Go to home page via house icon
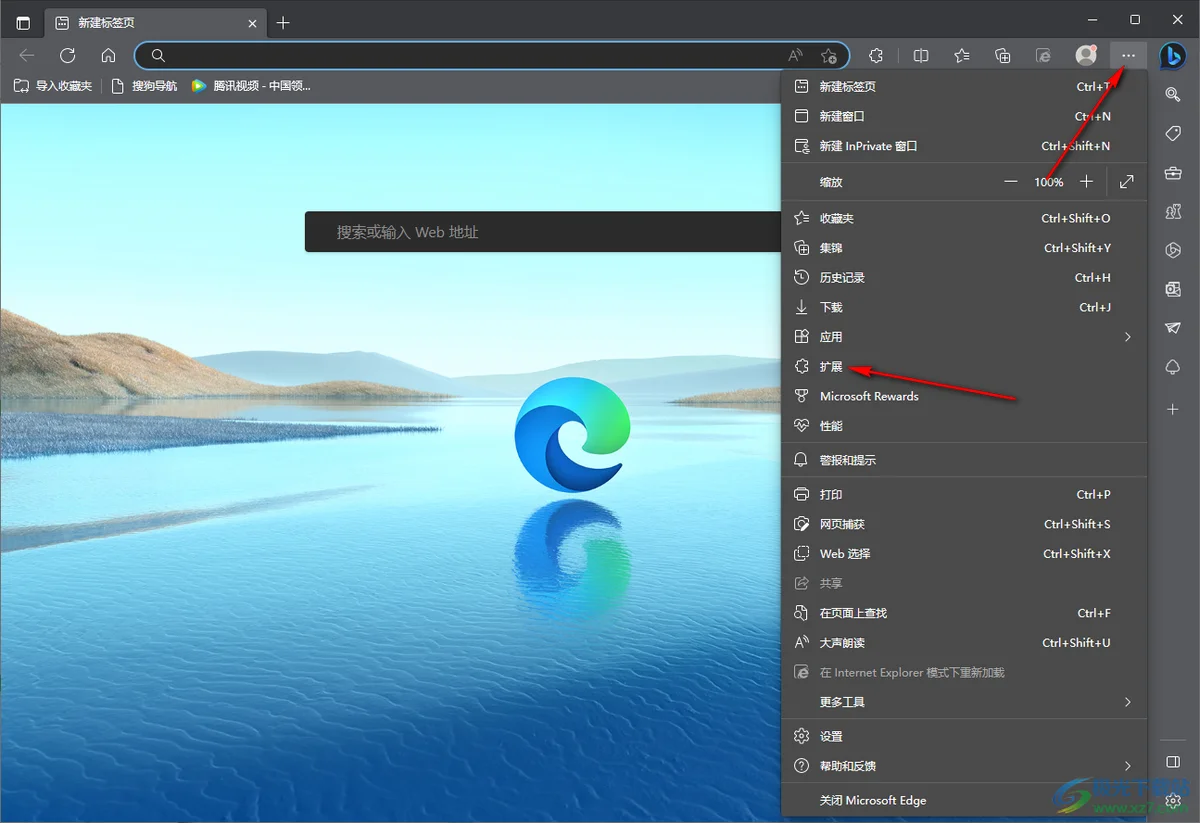 click(108, 55)
